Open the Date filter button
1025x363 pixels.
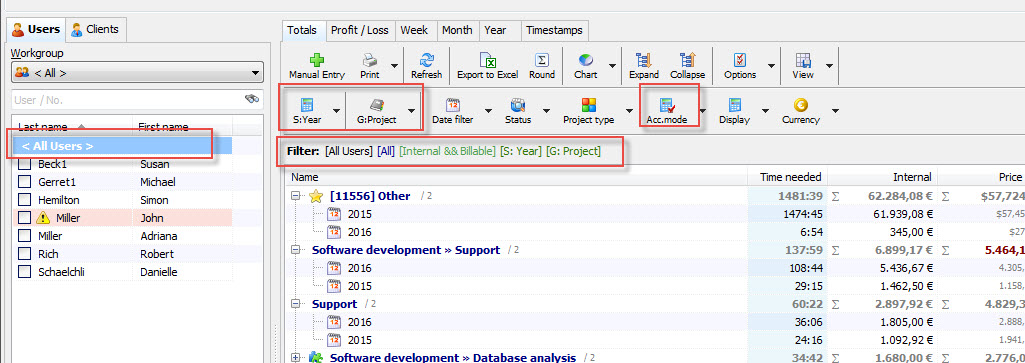pyautogui.click(x=452, y=110)
